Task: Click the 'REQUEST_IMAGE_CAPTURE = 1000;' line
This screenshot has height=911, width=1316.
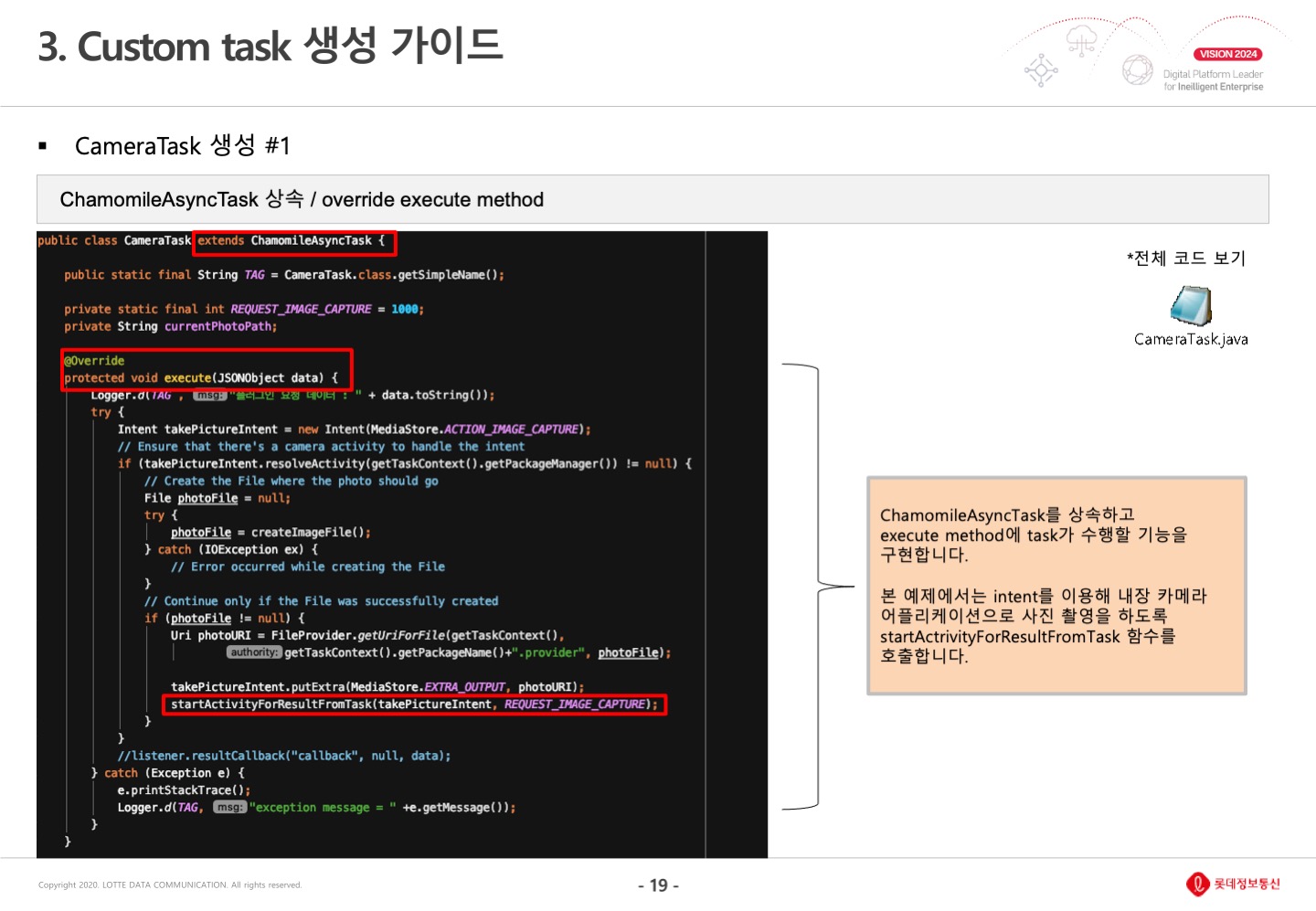Action: [244, 310]
